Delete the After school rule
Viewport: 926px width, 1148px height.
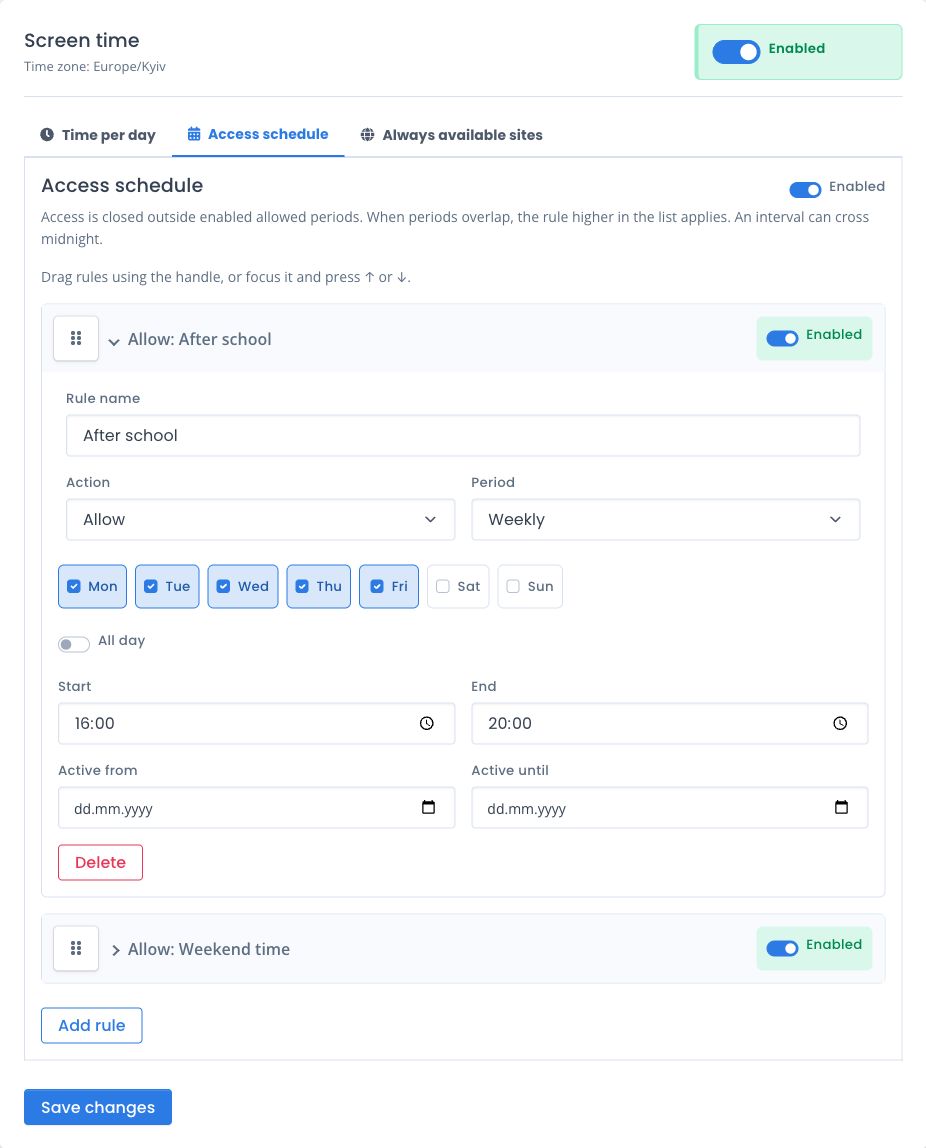pos(100,862)
